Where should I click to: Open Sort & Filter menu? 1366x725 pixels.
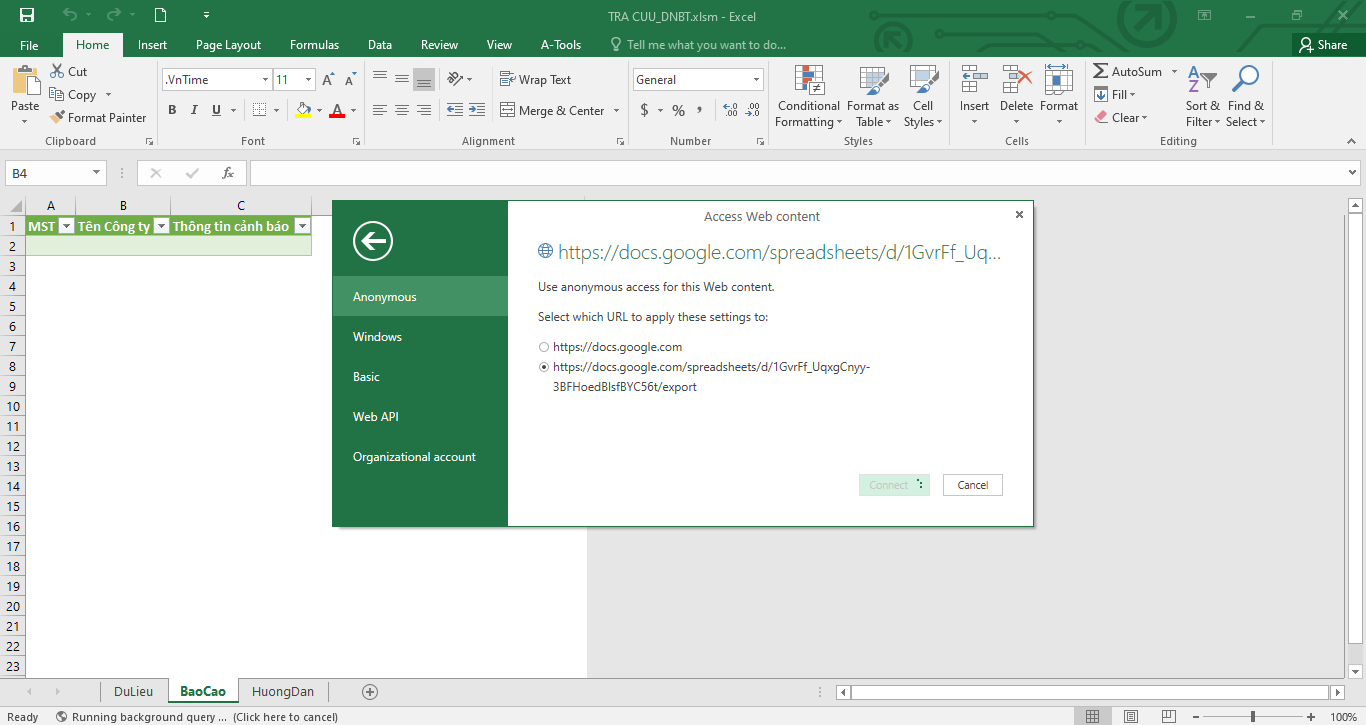1202,96
